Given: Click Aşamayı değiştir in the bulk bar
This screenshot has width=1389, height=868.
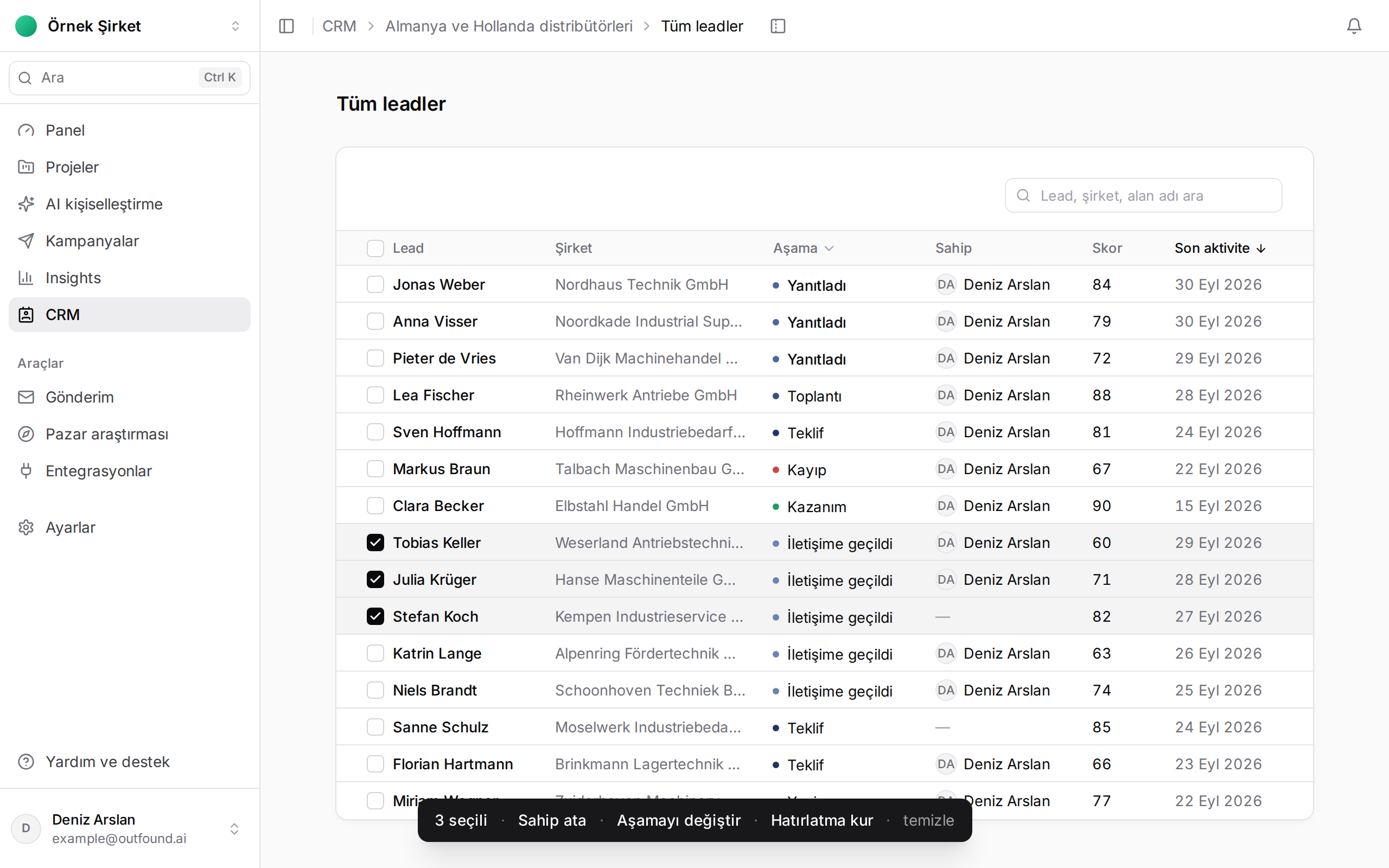Looking at the screenshot, I should (678, 820).
